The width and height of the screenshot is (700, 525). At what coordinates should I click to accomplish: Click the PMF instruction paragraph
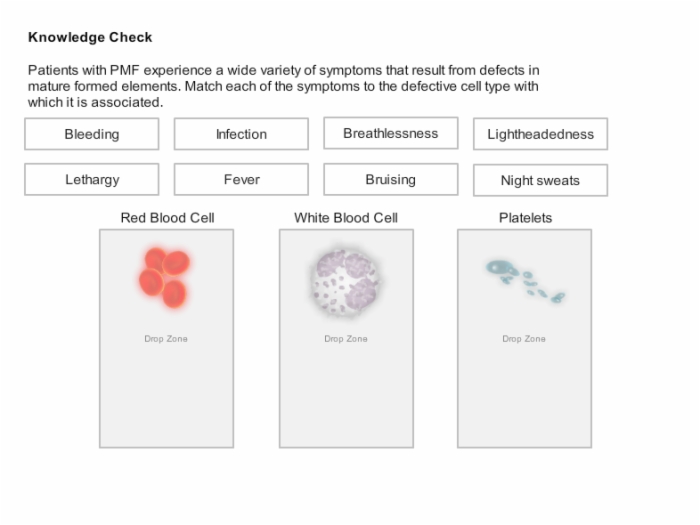(283, 86)
